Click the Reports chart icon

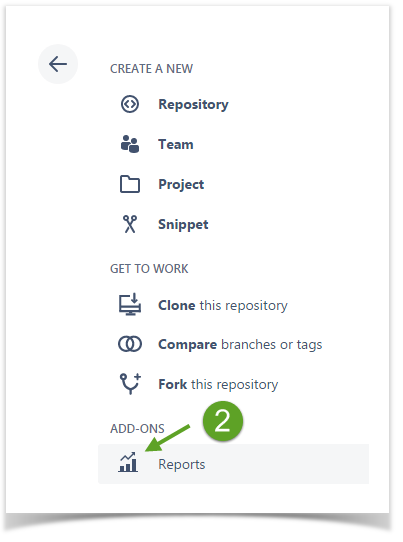(x=128, y=462)
